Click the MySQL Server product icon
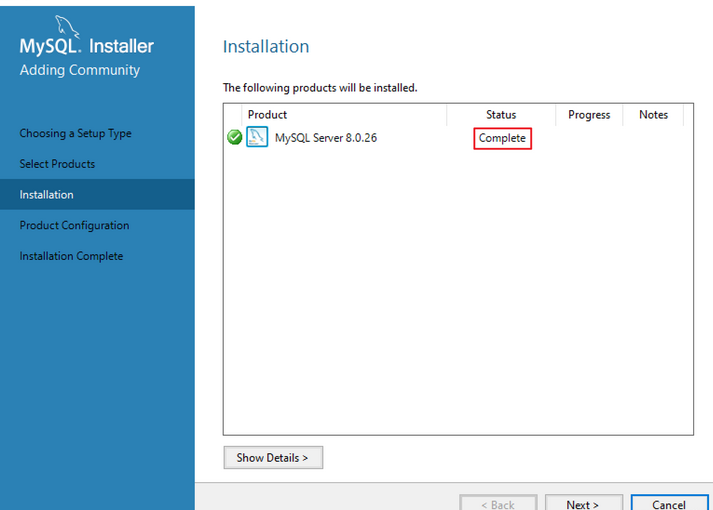This screenshot has height=510, width=713. click(x=257, y=137)
